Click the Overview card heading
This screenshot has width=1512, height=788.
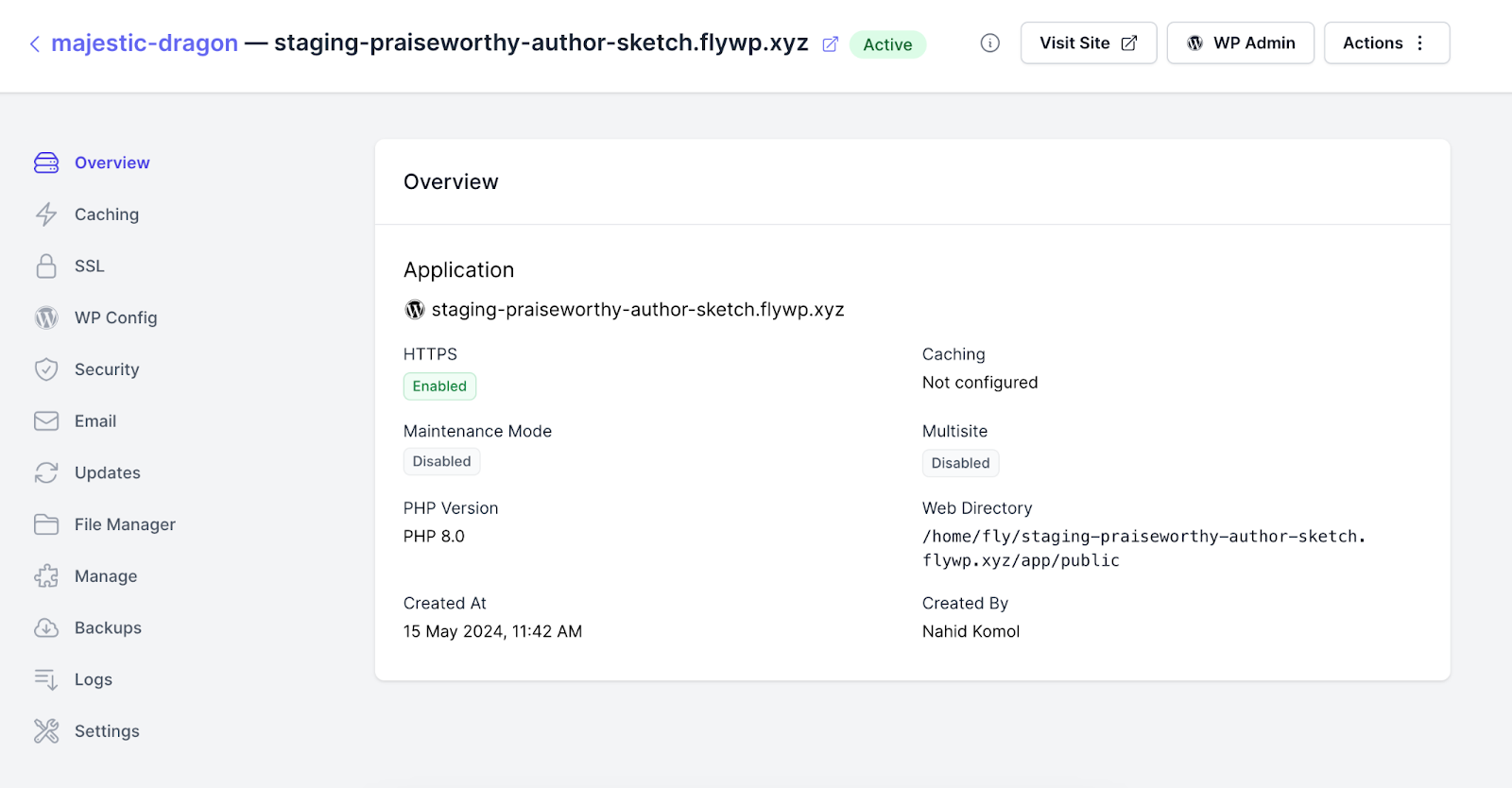pyautogui.click(x=451, y=181)
